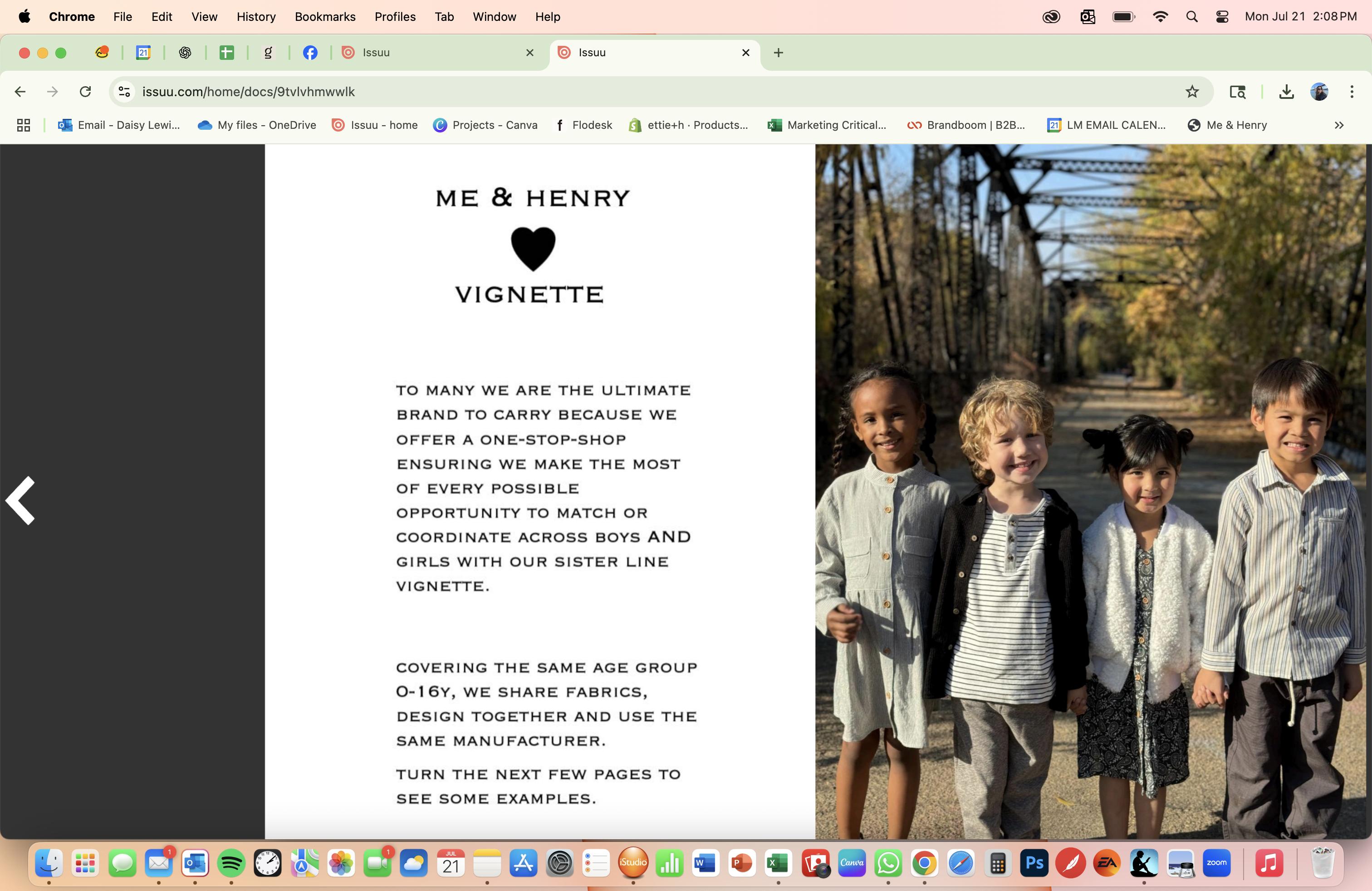Open the Facebook pinned tab
The height and width of the screenshot is (891, 1372).
(x=310, y=53)
